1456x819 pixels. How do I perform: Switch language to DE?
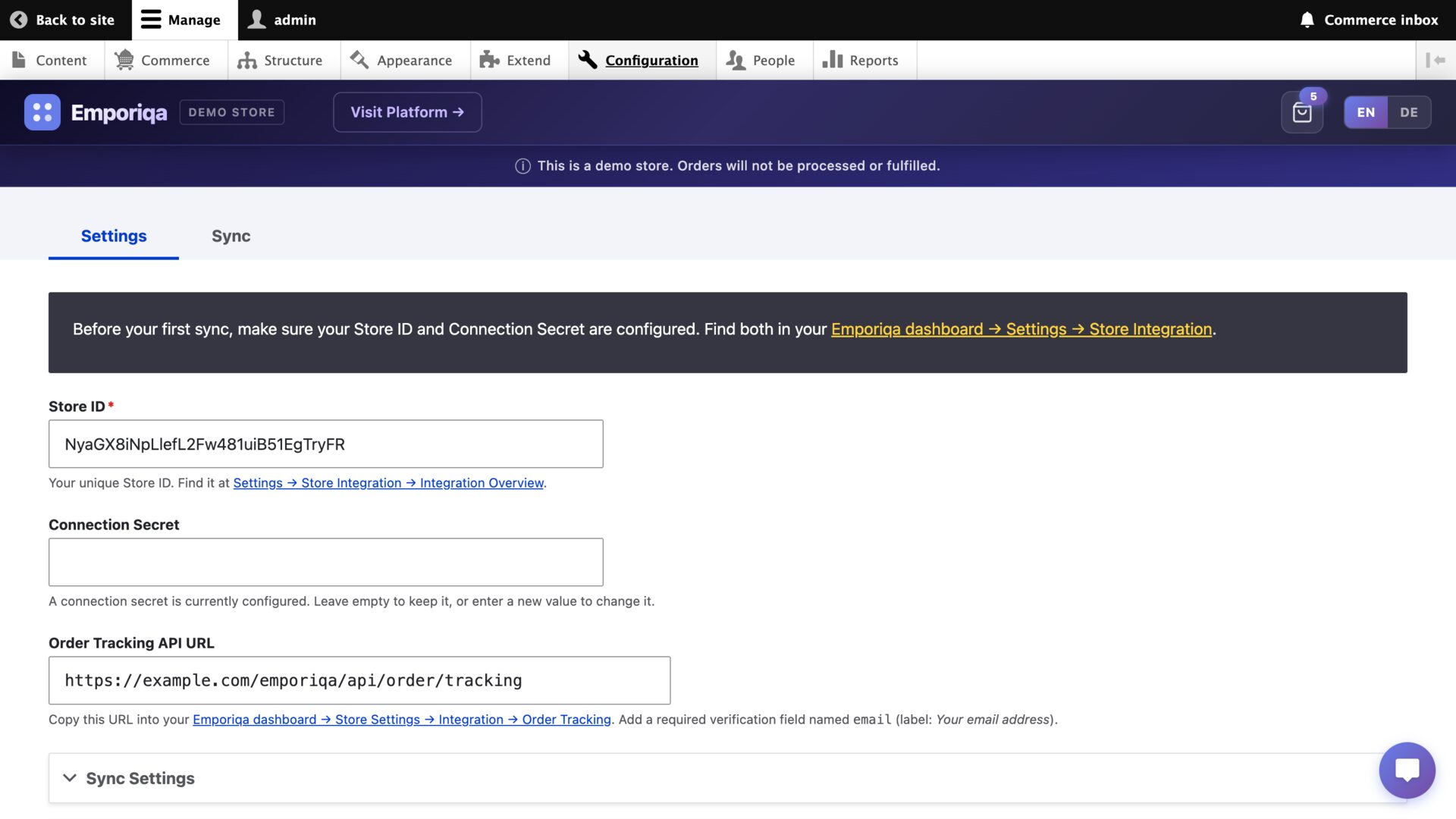(1410, 111)
